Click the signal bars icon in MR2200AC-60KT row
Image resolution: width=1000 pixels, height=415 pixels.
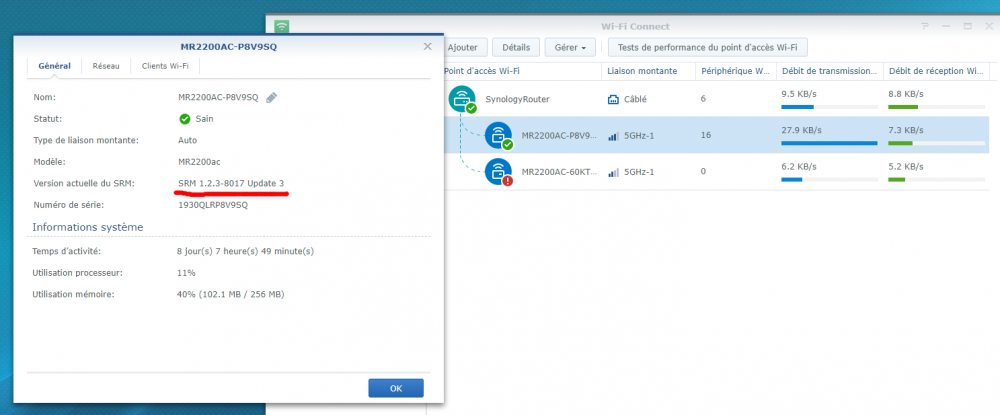(613, 172)
